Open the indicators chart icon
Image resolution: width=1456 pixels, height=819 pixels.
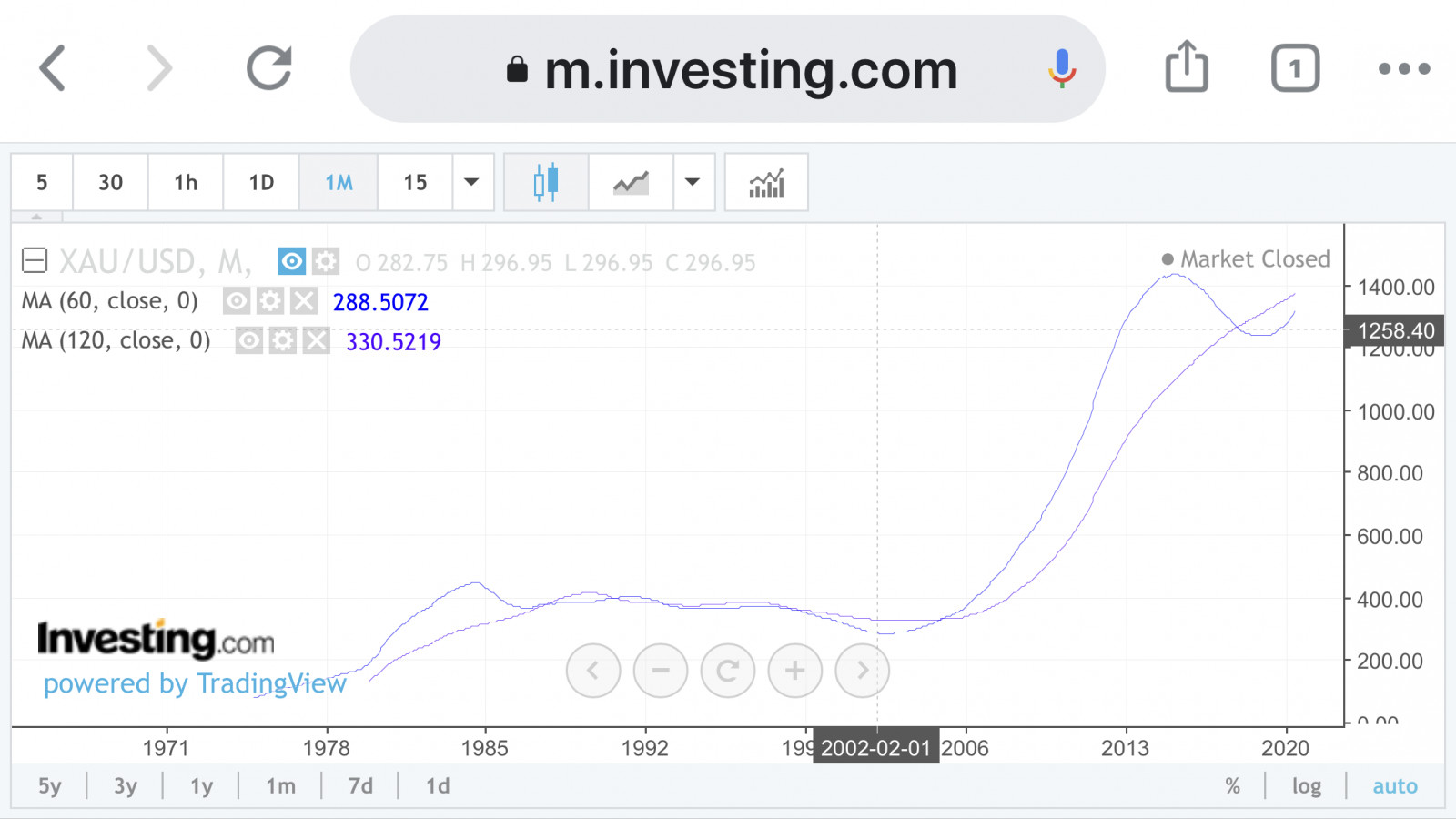(x=766, y=182)
